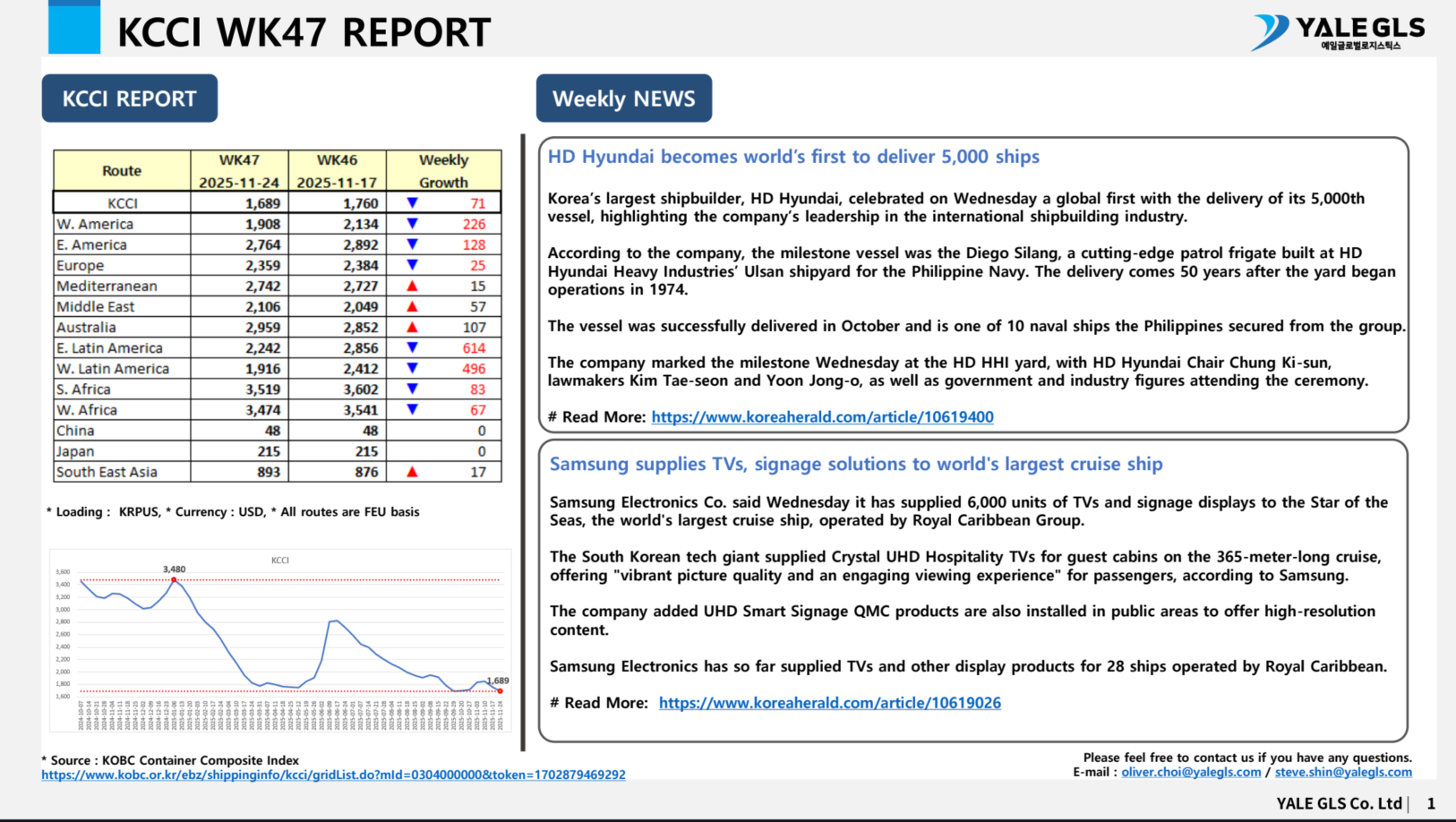Open the Samsung Korea Herald article link
The image size is (1456, 822).
coord(829,704)
